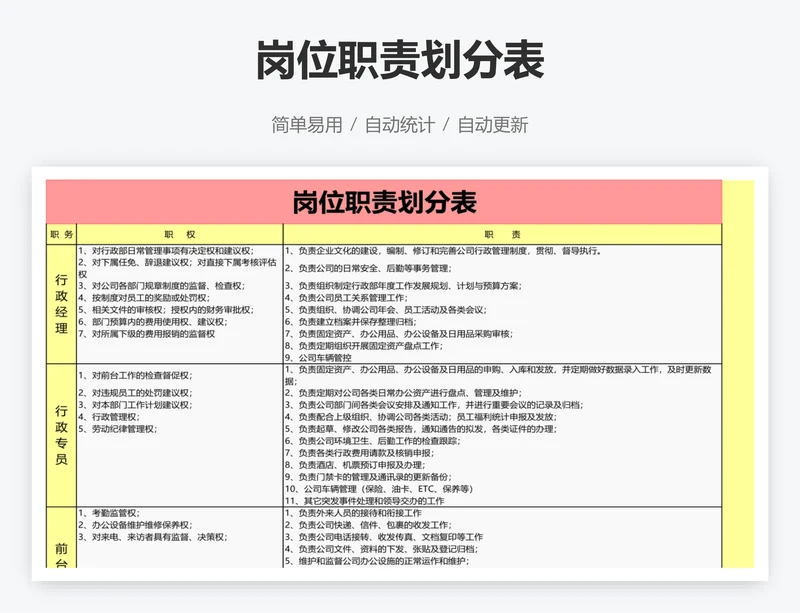The image size is (800, 613).
Task: Click line 负责企业文化的建设，编制、修订和完善公司行政管理制度
Action: point(443,251)
